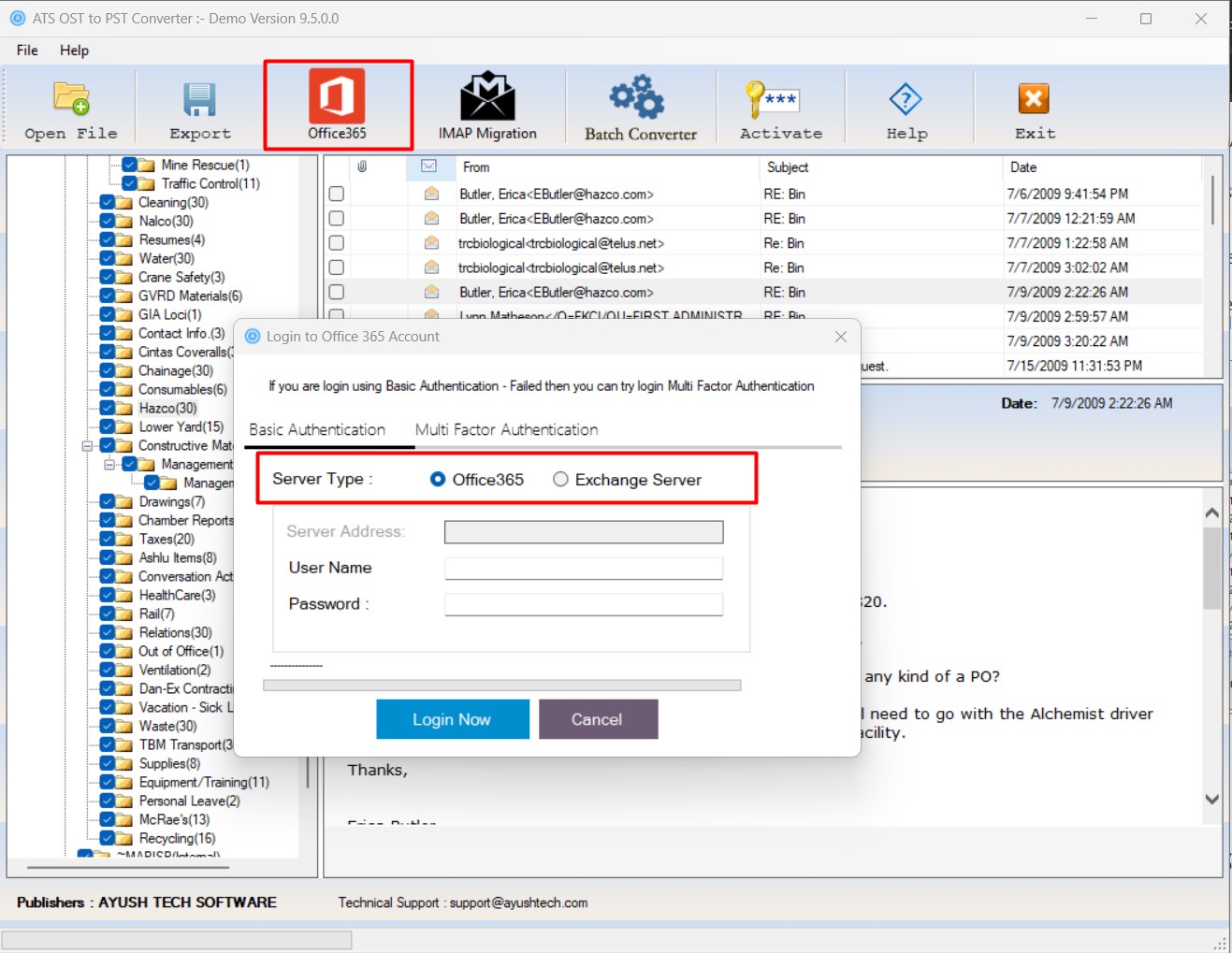Uncheck the Mine Rescue(1) folder checkbox
This screenshot has width=1232, height=953.
click(130, 165)
